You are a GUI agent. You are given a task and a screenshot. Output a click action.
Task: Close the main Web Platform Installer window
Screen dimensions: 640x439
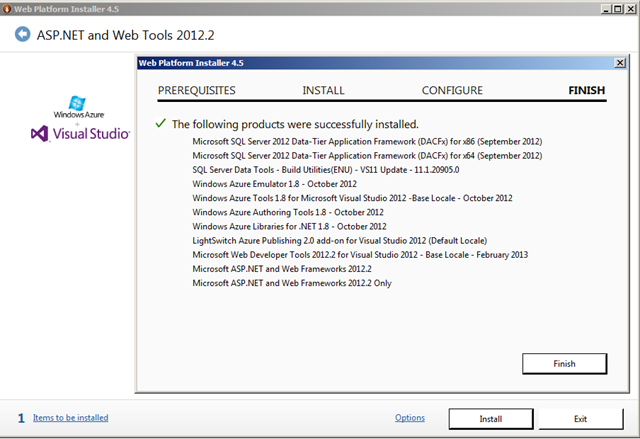point(630,9)
